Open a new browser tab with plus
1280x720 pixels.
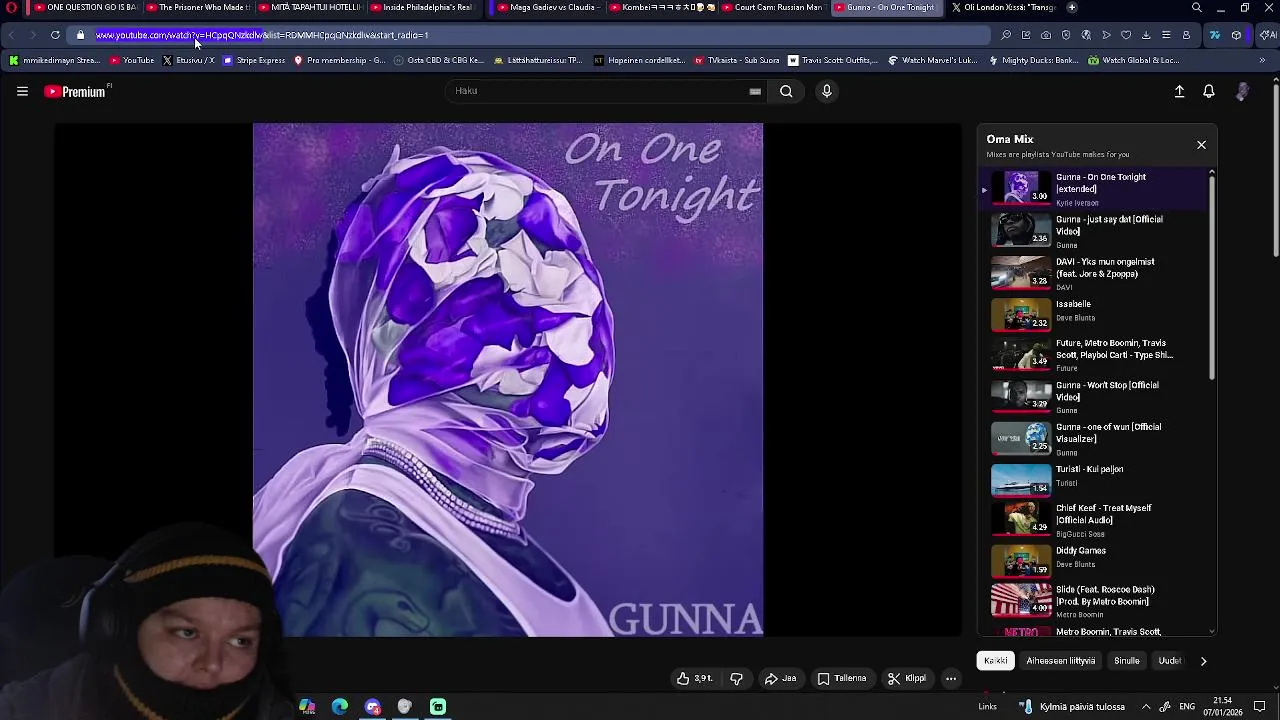coord(1072,7)
